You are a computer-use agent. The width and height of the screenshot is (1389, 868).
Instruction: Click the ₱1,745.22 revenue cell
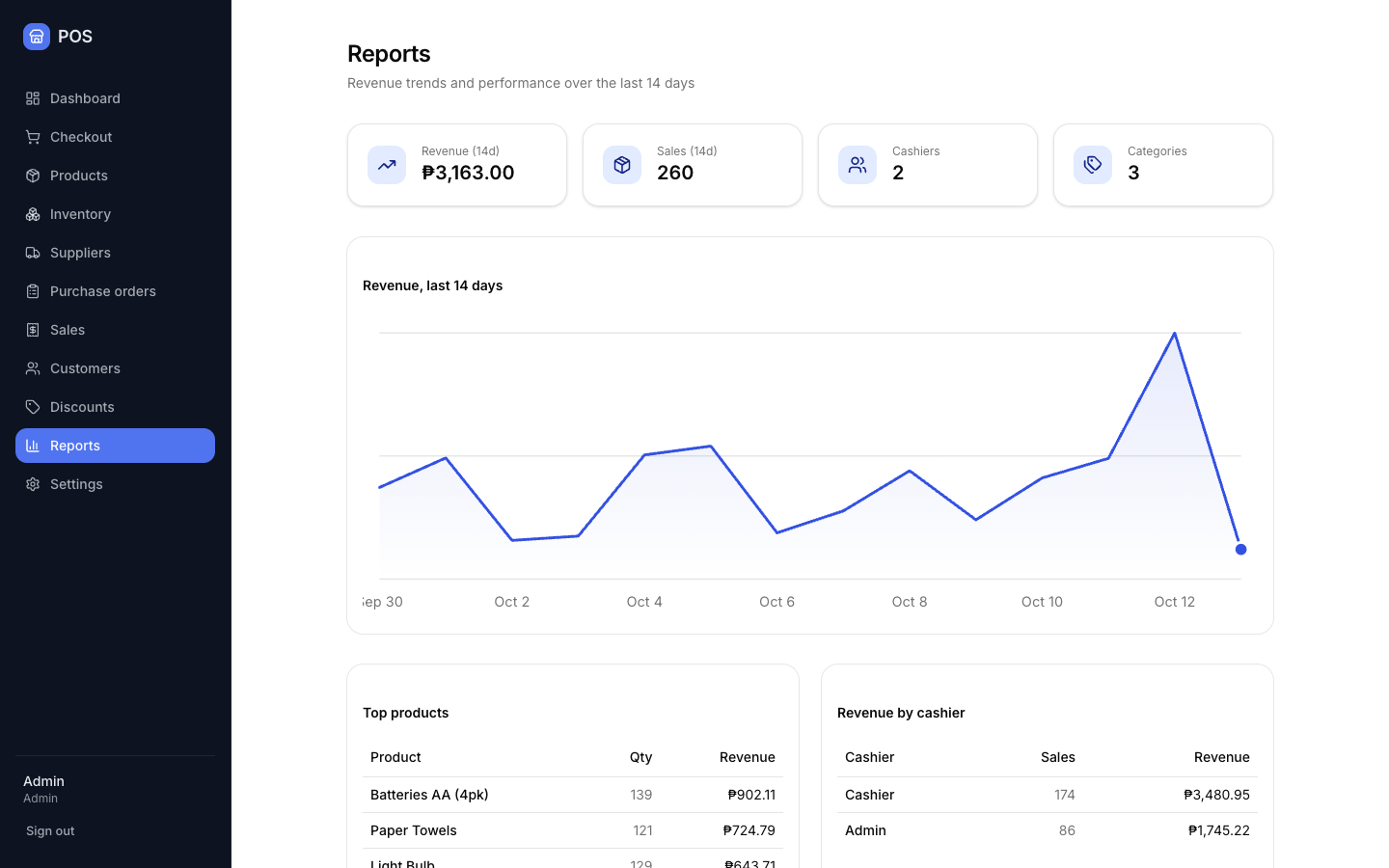[x=1218, y=830]
